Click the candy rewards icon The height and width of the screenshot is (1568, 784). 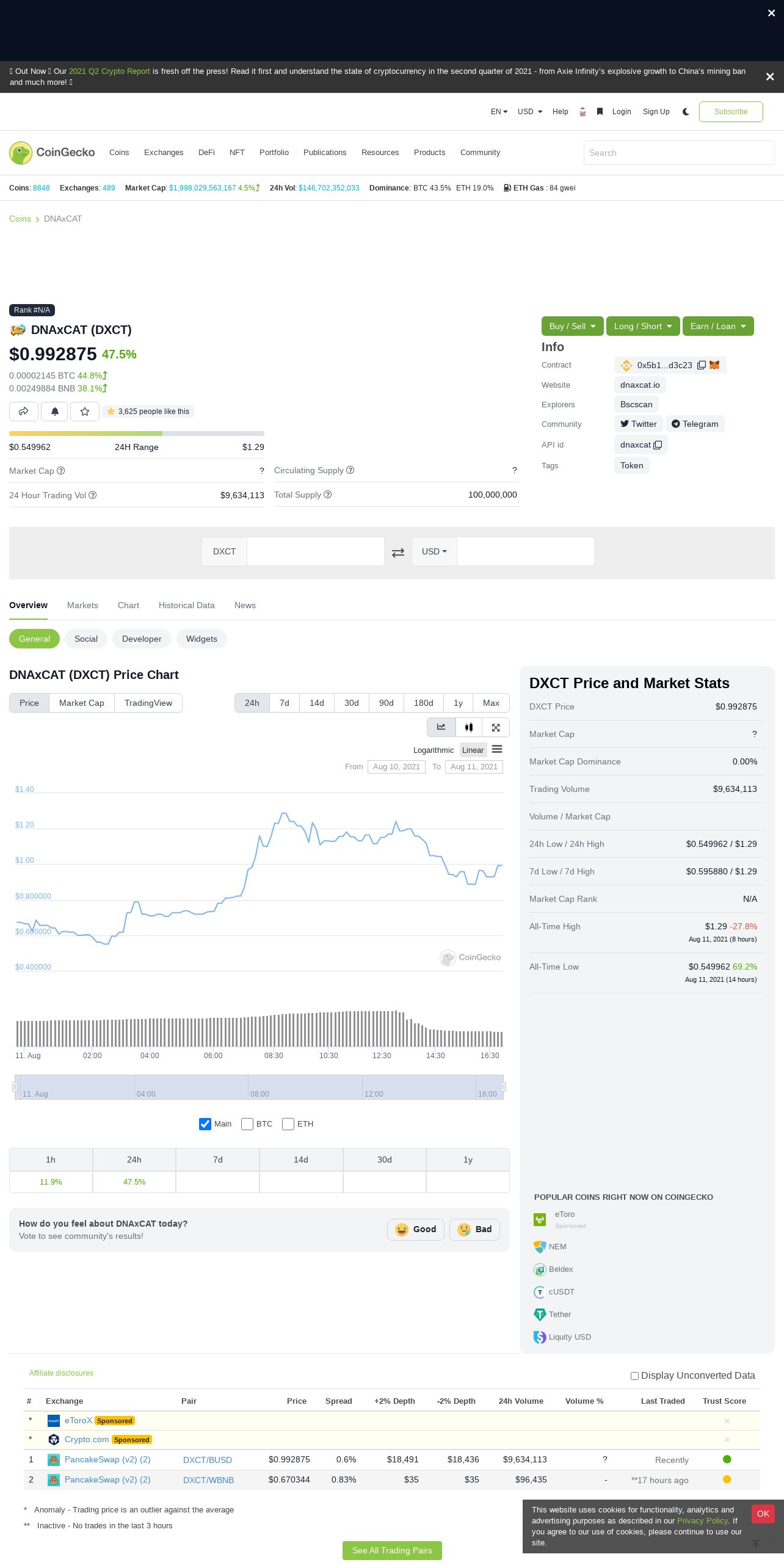tap(583, 112)
